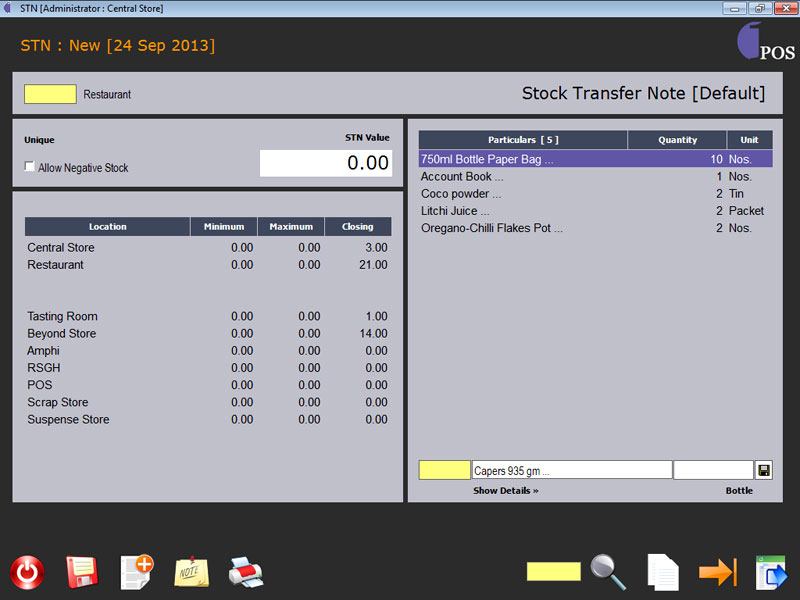The height and width of the screenshot is (600, 800).
Task: Click the quantity field beside Capers
Action: pyautogui.click(x=712, y=470)
